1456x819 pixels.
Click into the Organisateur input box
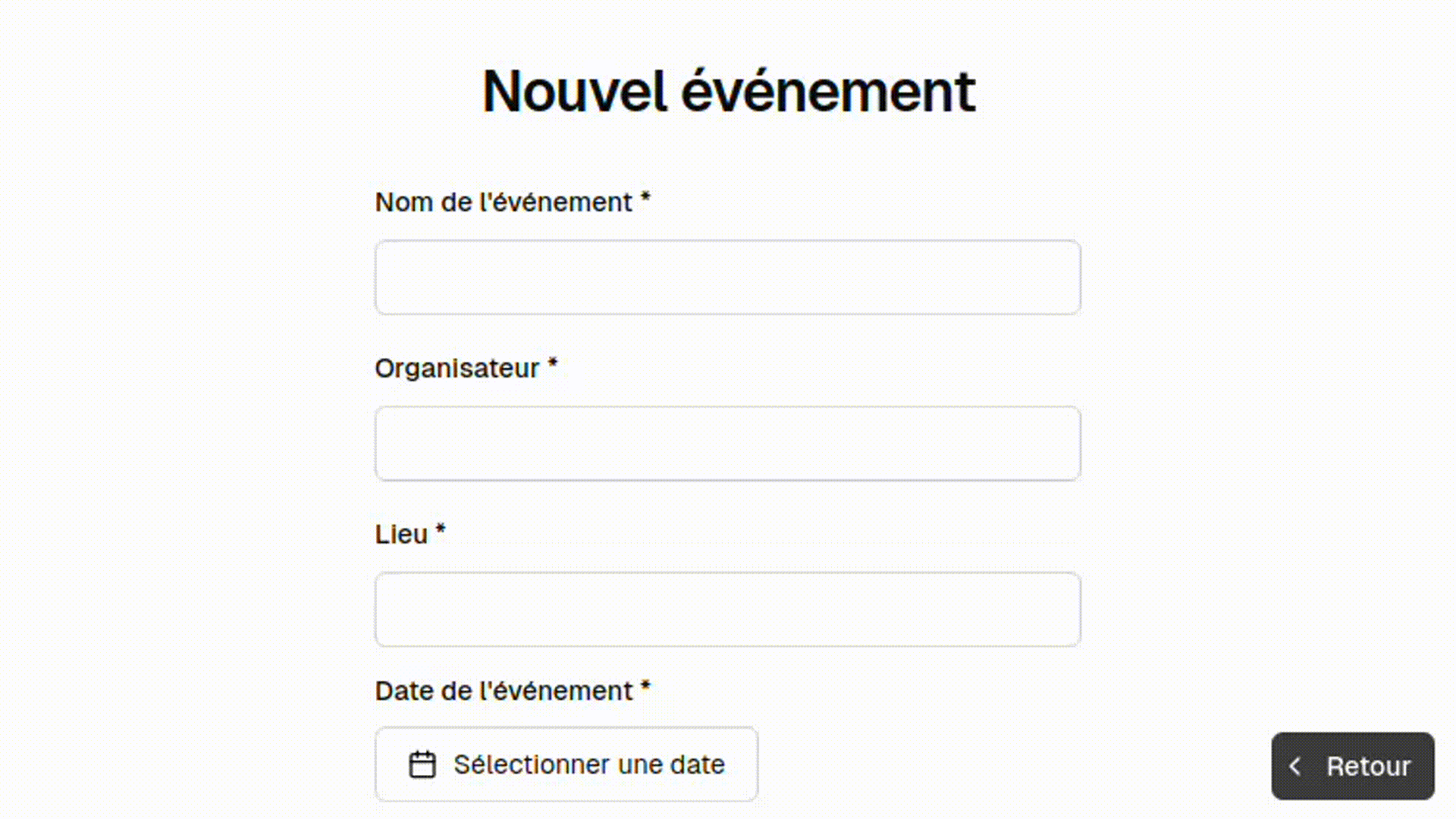coord(728,444)
